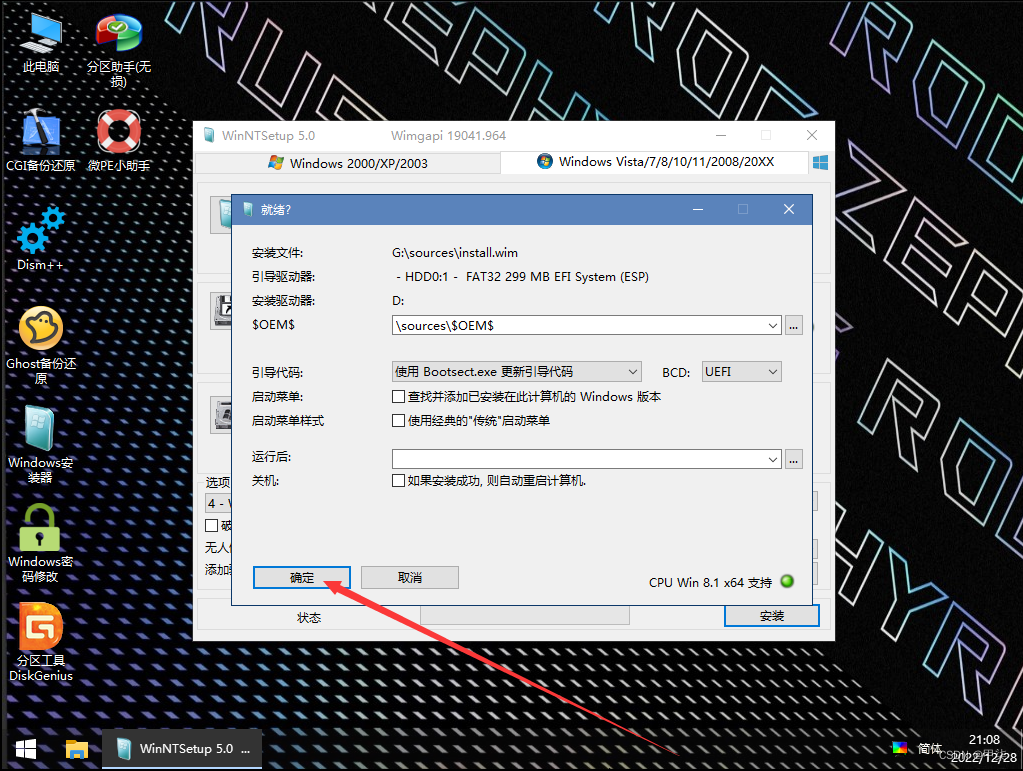Image resolution: width=1023 pixels, height=771 pixels.
Task: Enable 使用经典的"传统"启动菜单 checkbox
Action: (x=398, y=421)
